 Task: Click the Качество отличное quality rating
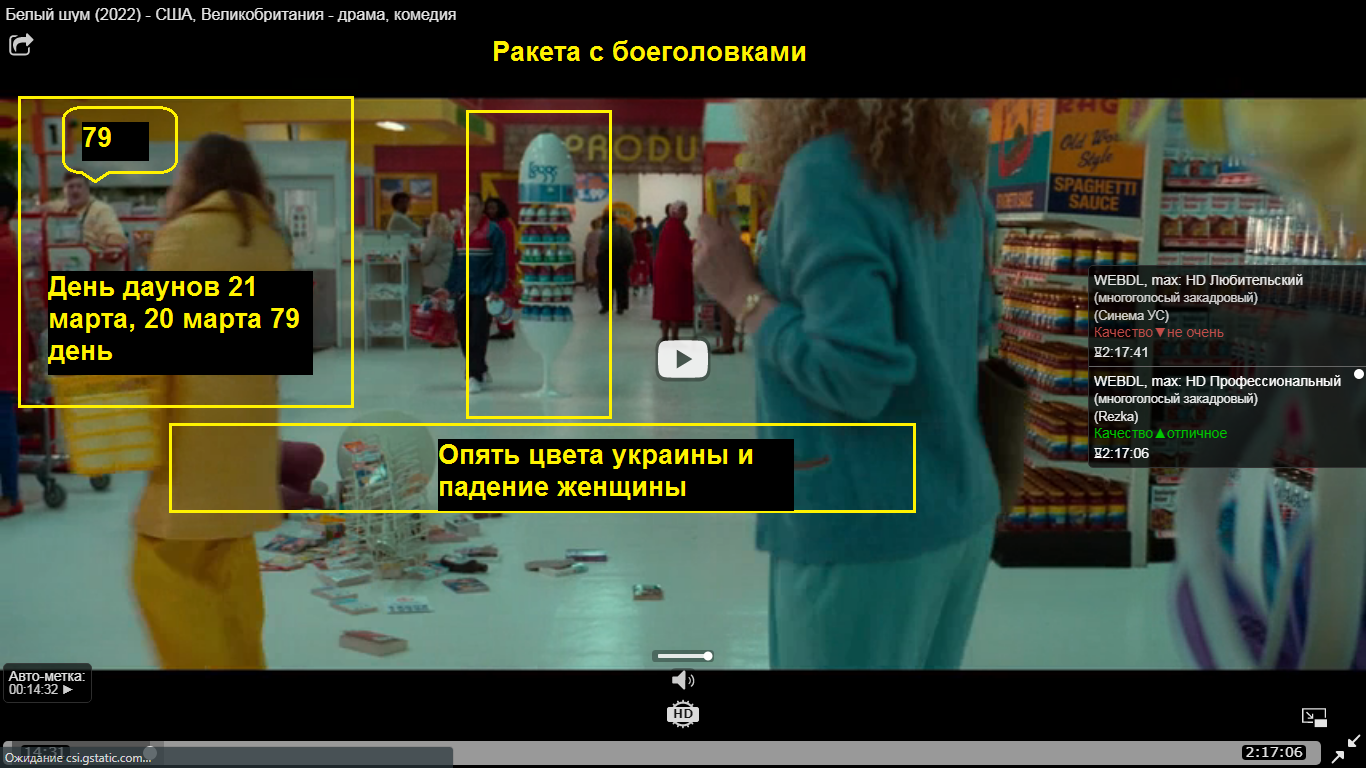click(x=1160, y=433)
